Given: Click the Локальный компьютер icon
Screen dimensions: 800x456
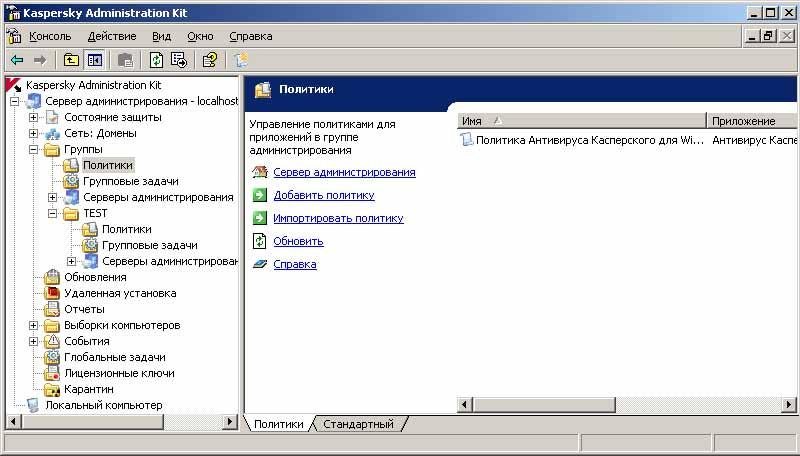Looking at the screenshot, I should pos(33,405).
